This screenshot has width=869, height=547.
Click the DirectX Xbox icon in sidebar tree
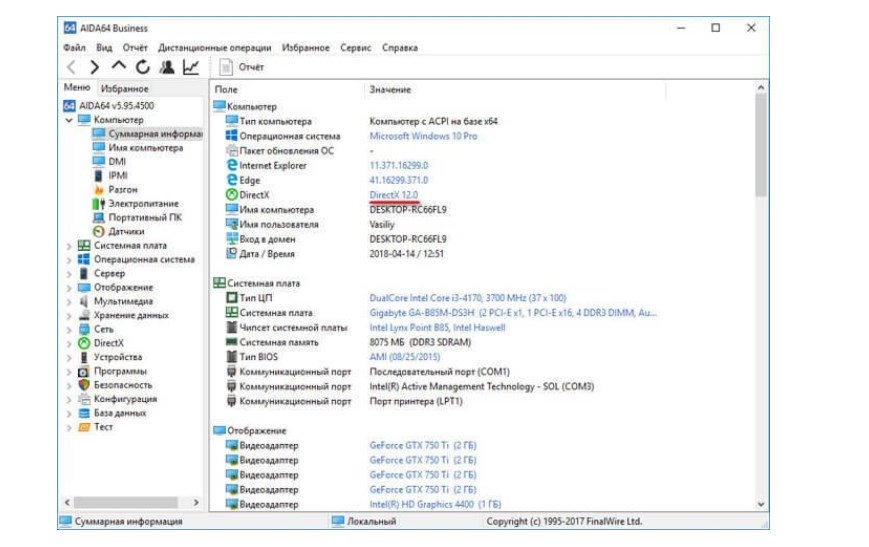(84, 343)
